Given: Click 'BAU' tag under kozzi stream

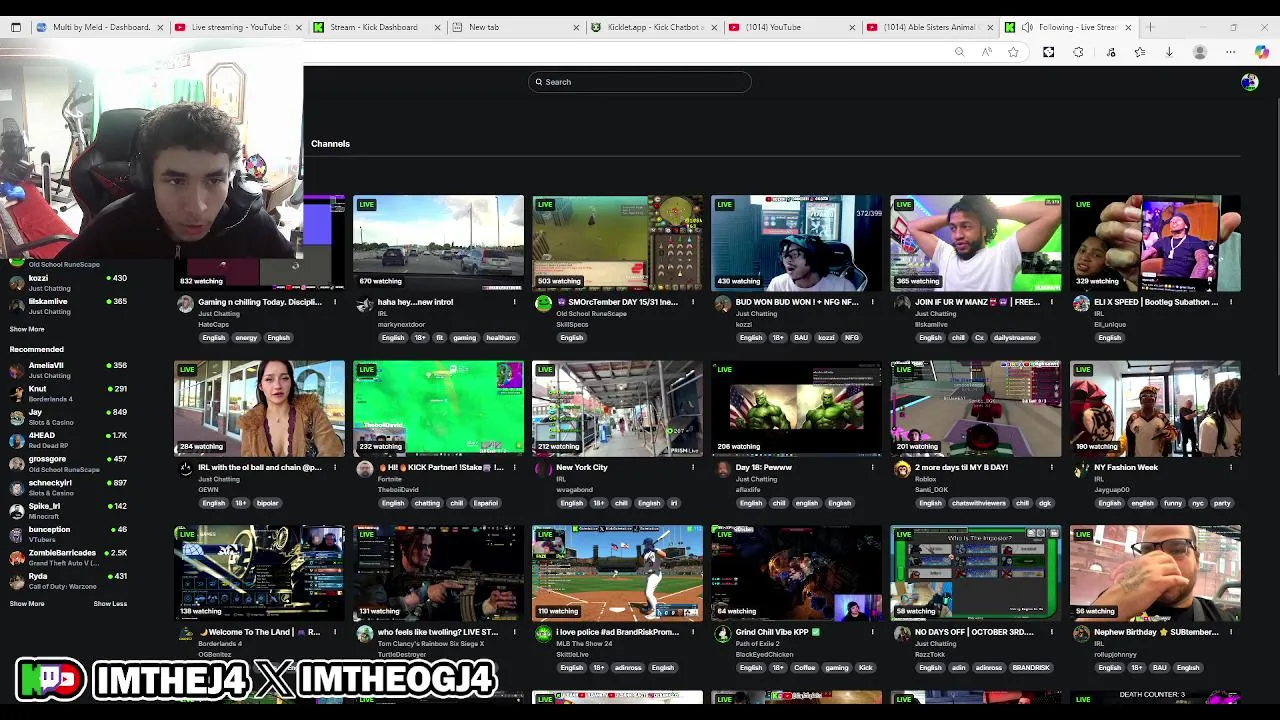Looking at the screenshot, I should (801, 338).
